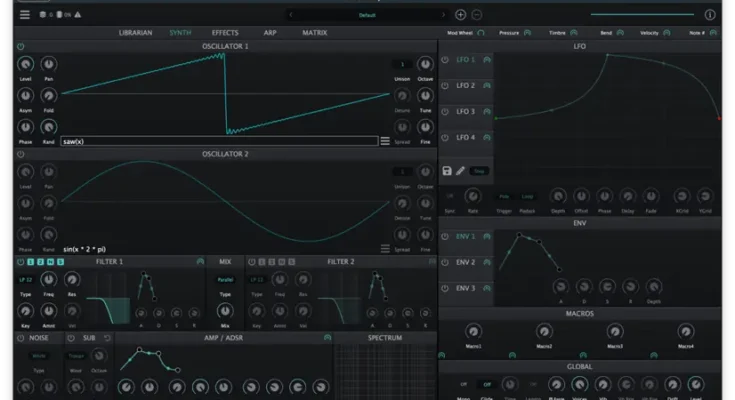The image size is (735, 400).
Task: Click ENV 2 modulation assign icon
Action: (x=487, y=262)
